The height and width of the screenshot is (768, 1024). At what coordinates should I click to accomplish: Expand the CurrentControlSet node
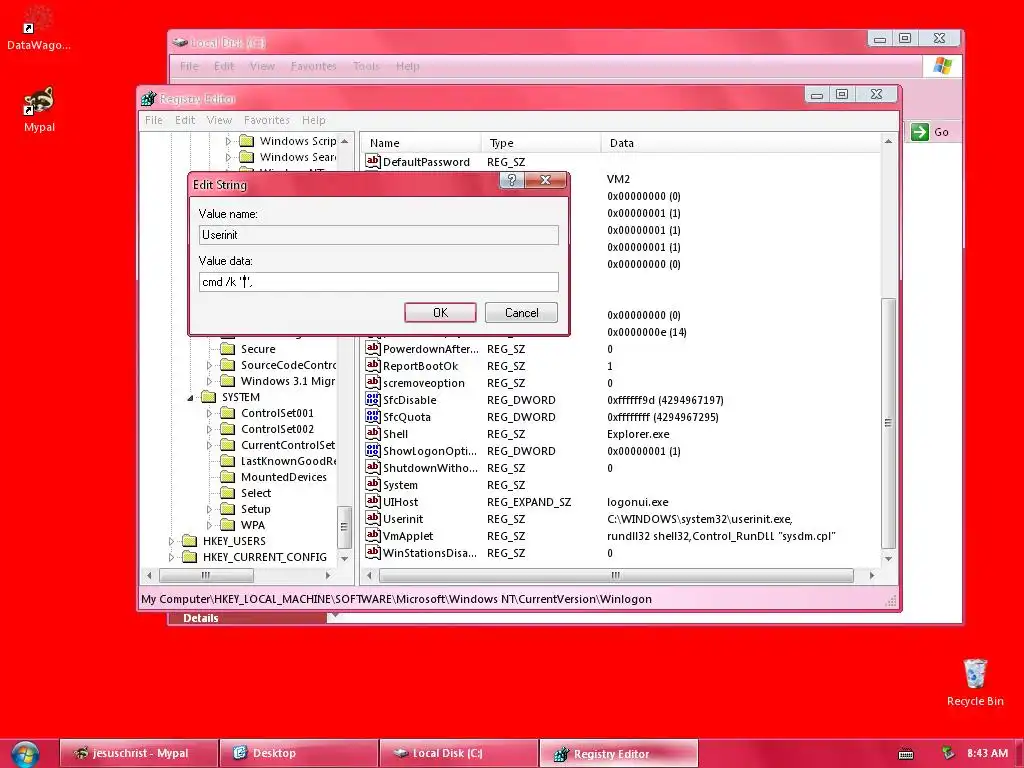tap(209, 445)
